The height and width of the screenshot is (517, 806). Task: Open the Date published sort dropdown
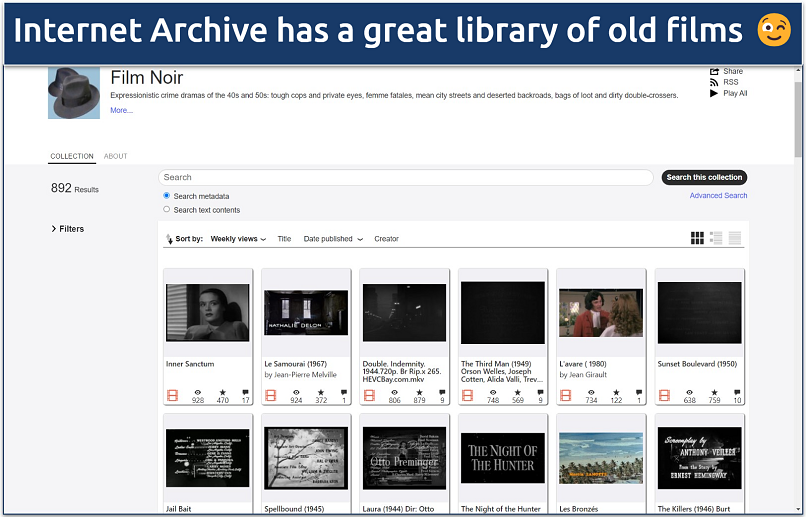coord(333,239)
